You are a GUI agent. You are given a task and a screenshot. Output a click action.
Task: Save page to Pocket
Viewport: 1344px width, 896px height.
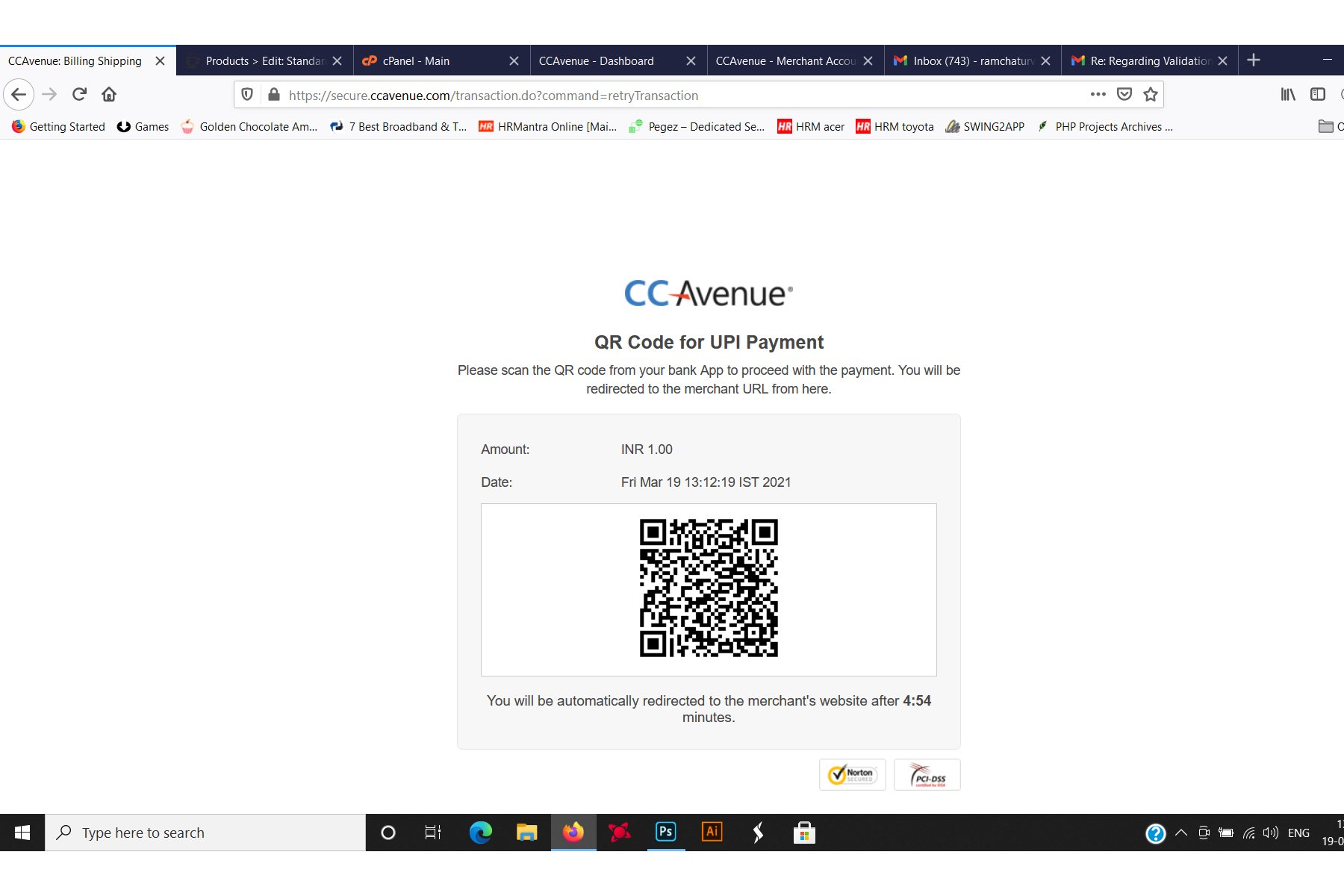tap(1124, 95)
